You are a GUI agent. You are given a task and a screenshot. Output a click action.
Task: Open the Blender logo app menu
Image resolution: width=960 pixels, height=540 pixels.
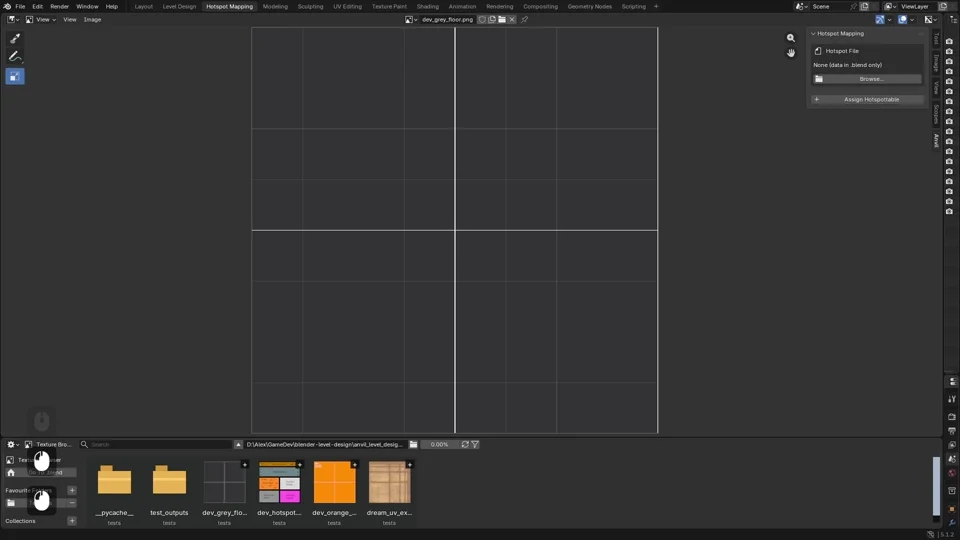7,6
